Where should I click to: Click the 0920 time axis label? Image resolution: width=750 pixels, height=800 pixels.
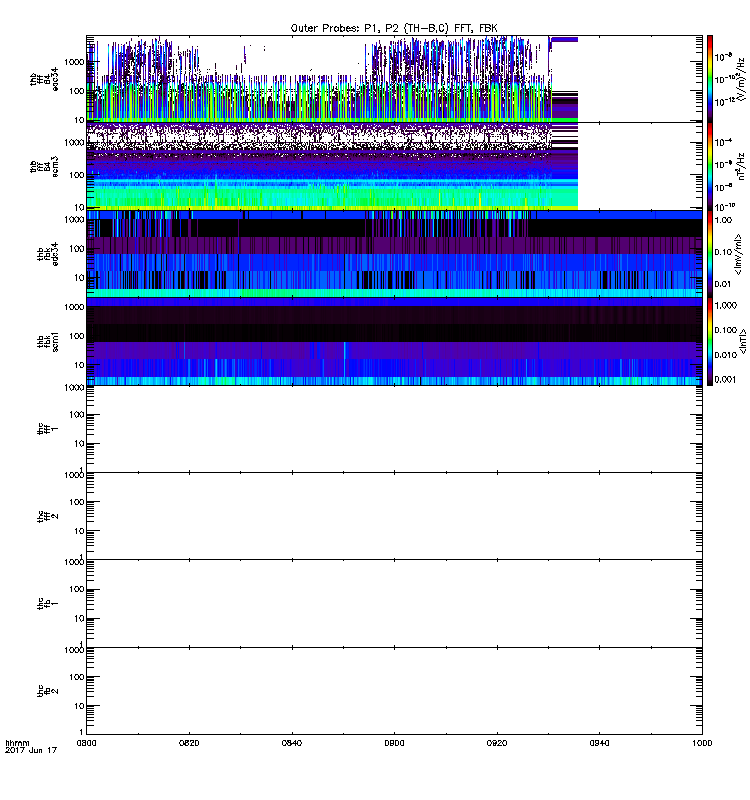pyautogui.click(x=497, y=743)
